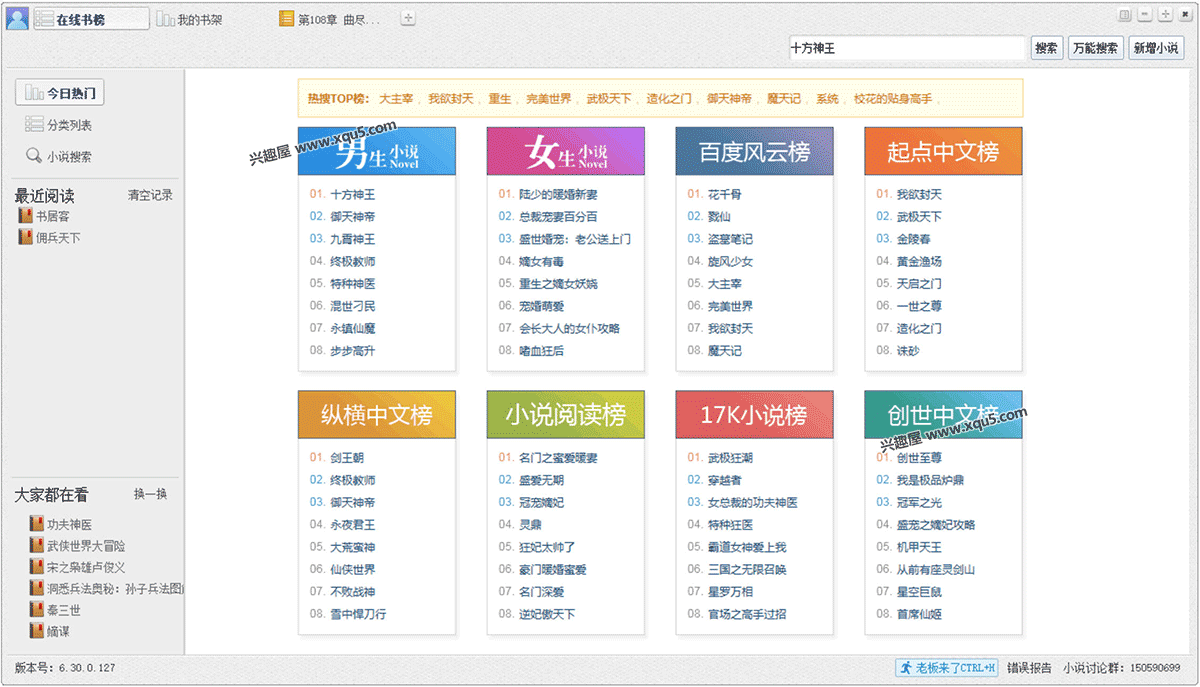1200x687 pixels.
Task: Open 剑王朝 in the 纵横中文榜 list
Action: [346, 458]
